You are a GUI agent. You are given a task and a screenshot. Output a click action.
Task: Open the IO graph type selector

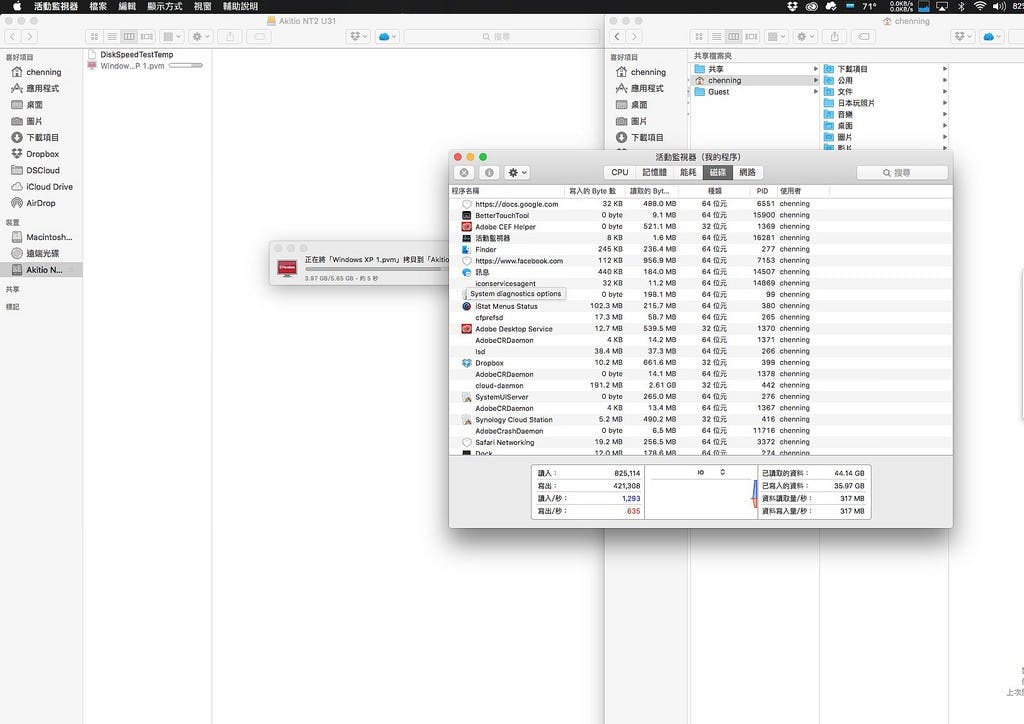pyautogui.click(x=711, y=472)
